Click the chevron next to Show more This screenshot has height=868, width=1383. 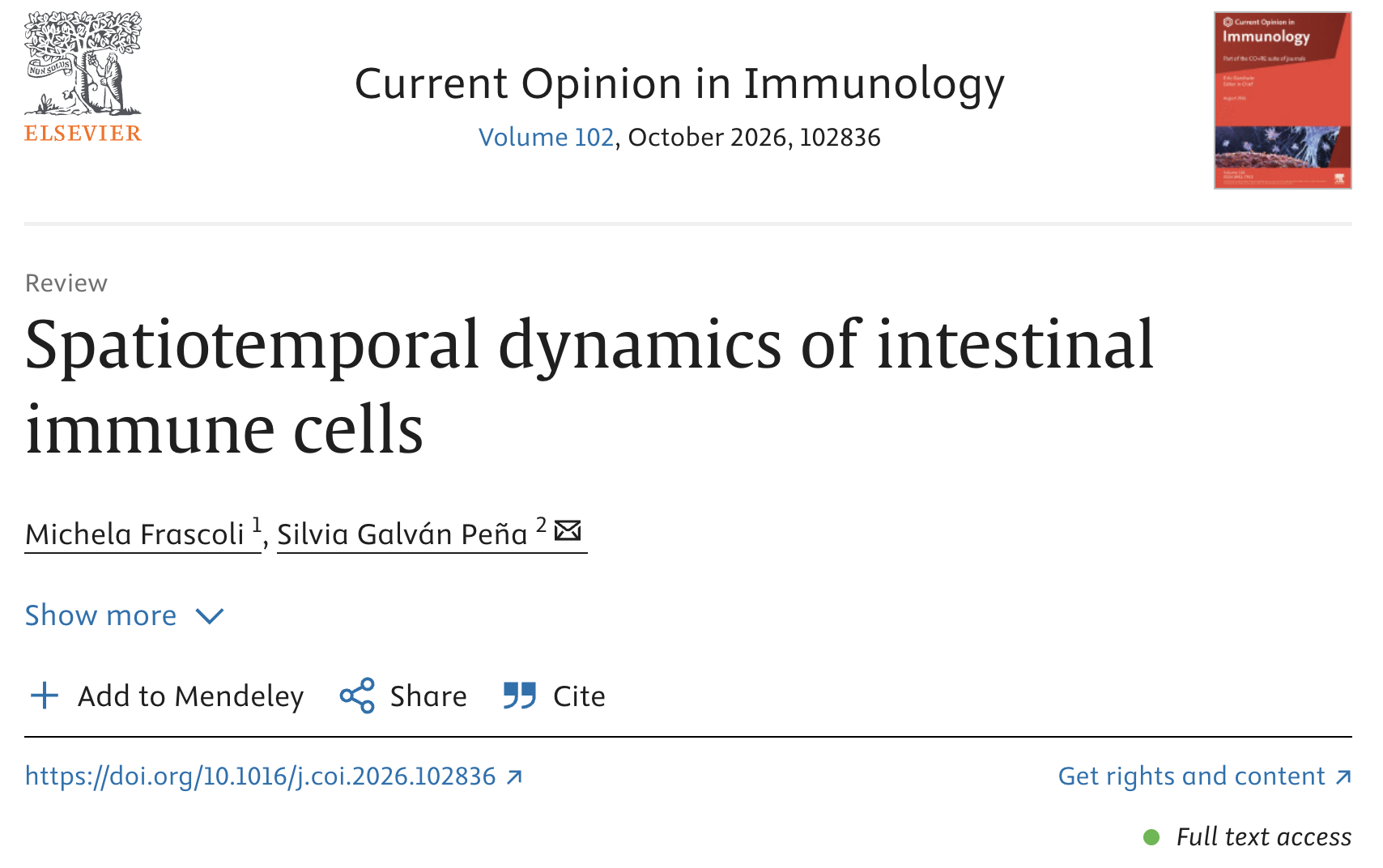(210, 617)
